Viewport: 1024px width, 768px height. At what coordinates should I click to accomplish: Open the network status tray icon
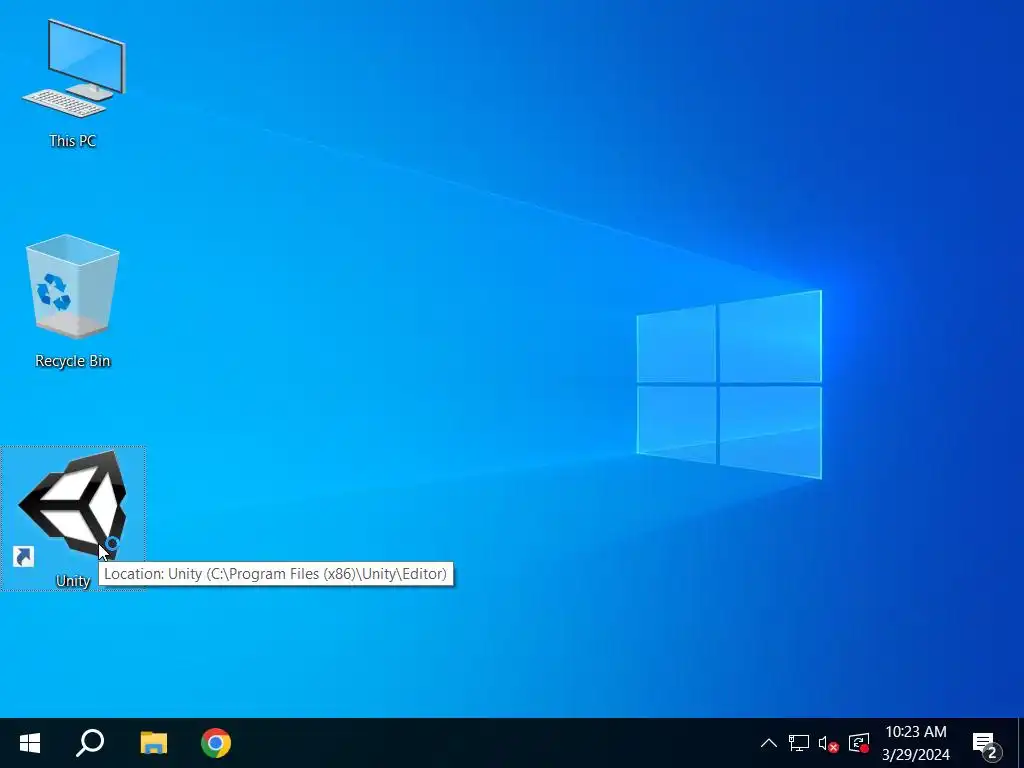point(798,743)
